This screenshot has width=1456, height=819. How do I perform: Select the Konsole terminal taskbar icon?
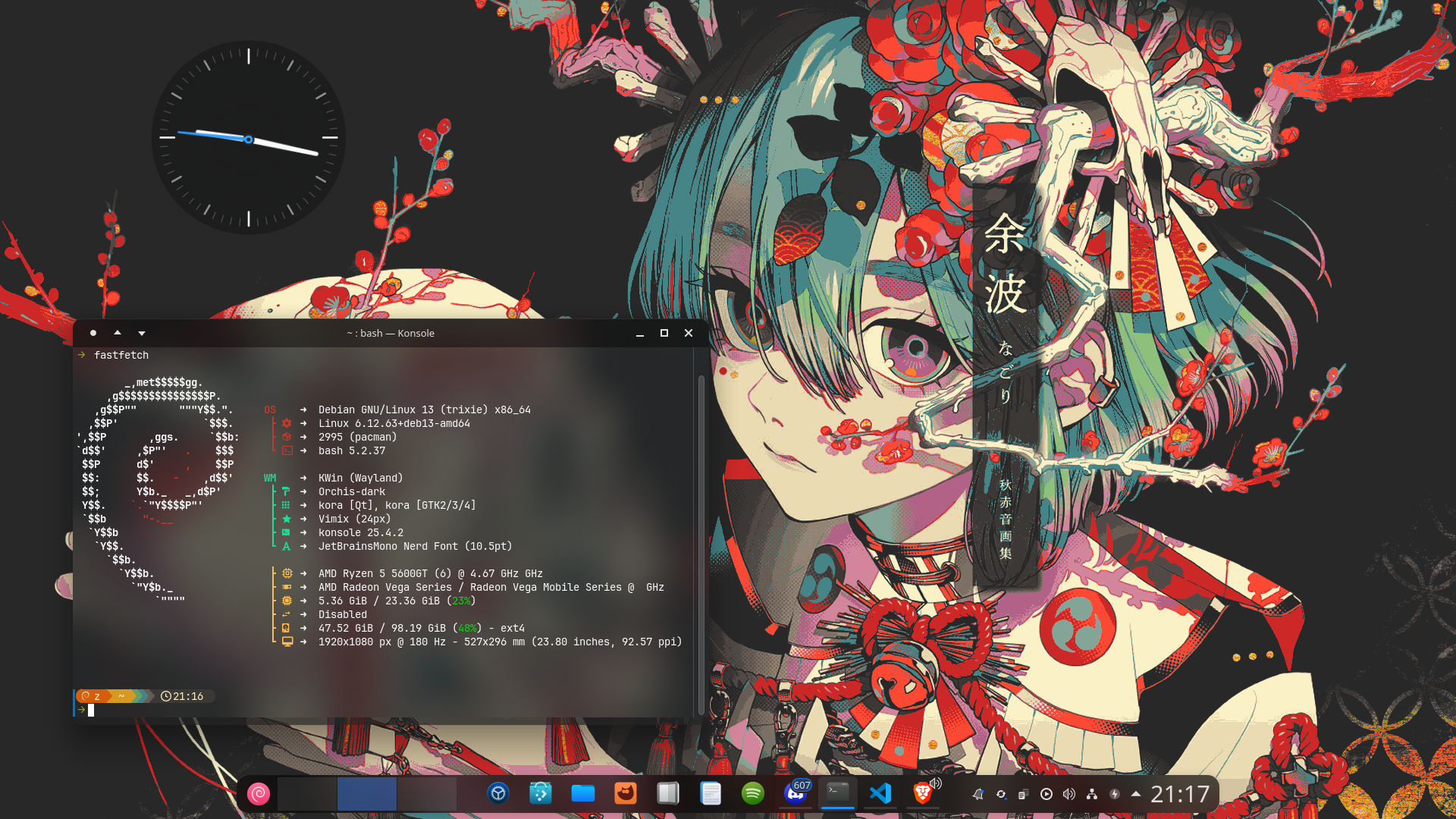pyautogui.click(x=838, y=793)
